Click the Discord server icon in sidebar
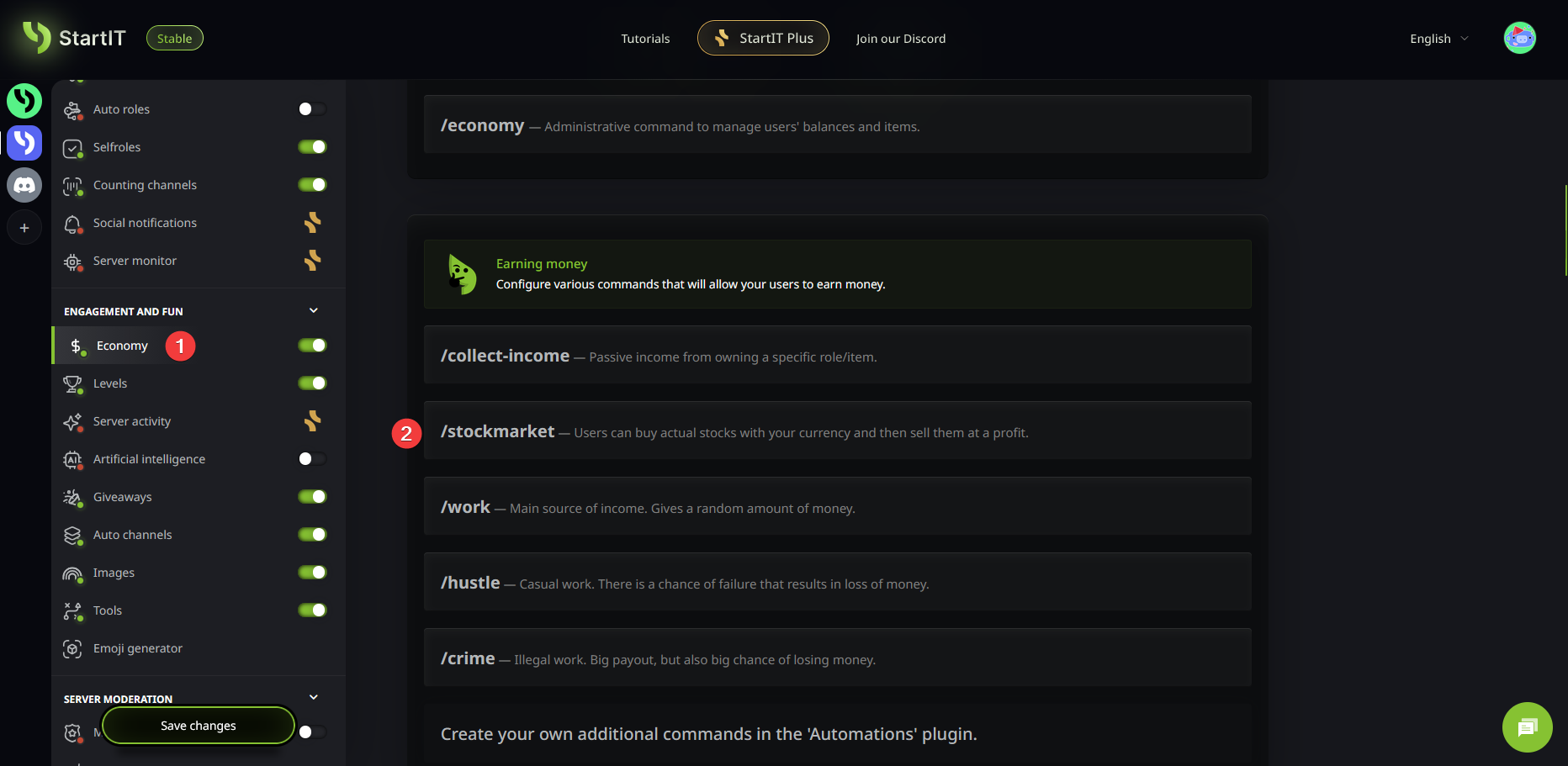The height and width of the screenshot is (766, 1568). [24, 185]
